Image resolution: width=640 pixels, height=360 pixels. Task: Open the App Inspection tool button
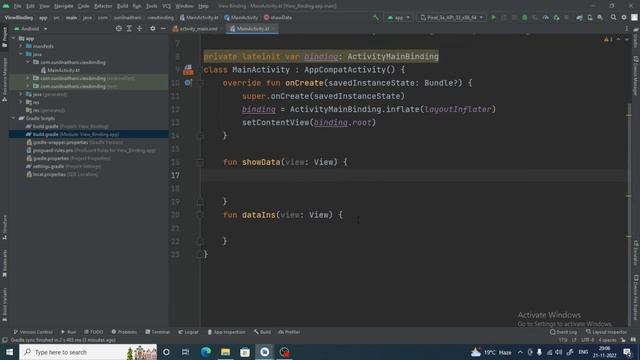click(x=227, y=332)
